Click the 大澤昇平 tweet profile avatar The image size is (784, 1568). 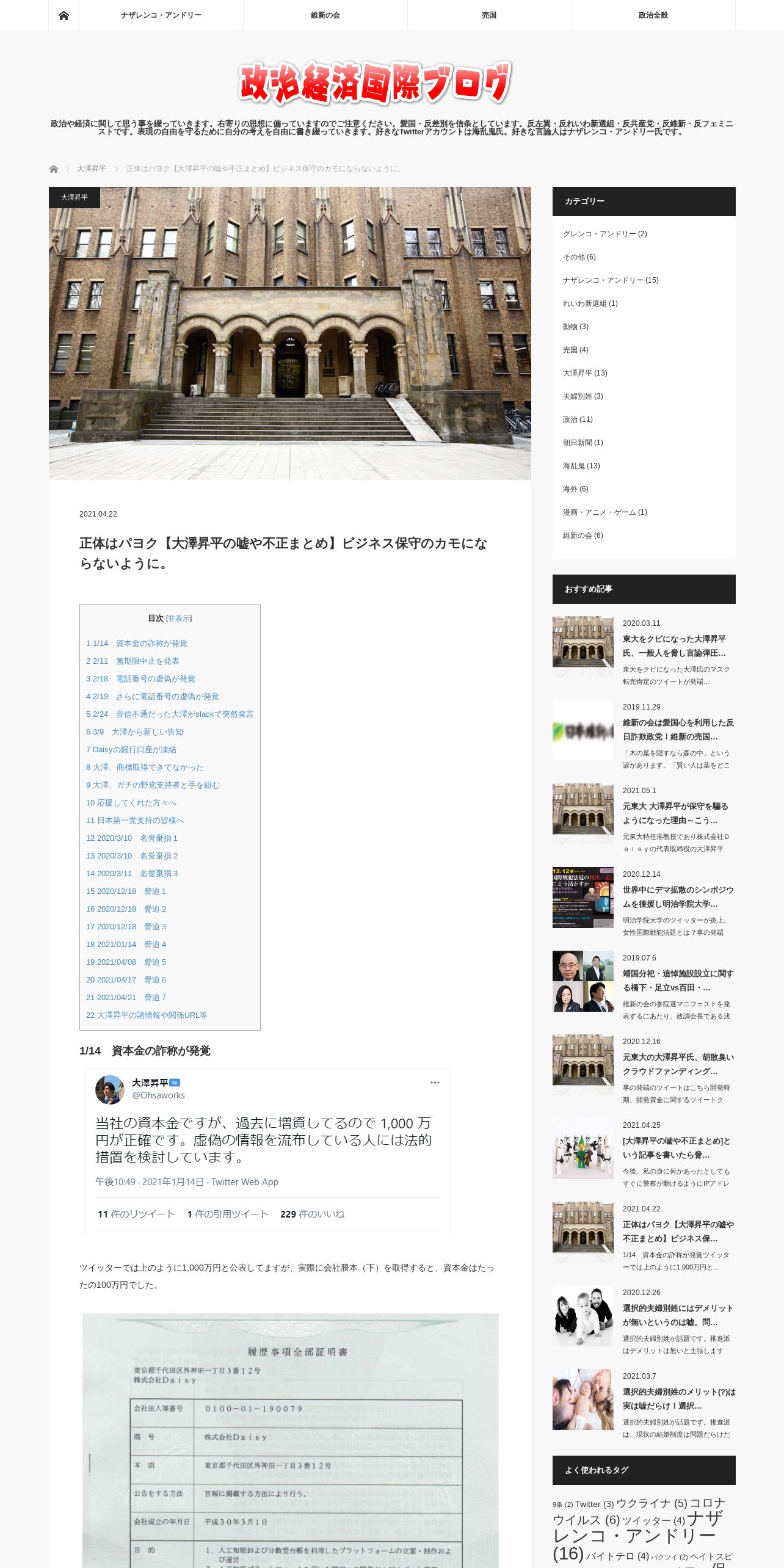110,1090
